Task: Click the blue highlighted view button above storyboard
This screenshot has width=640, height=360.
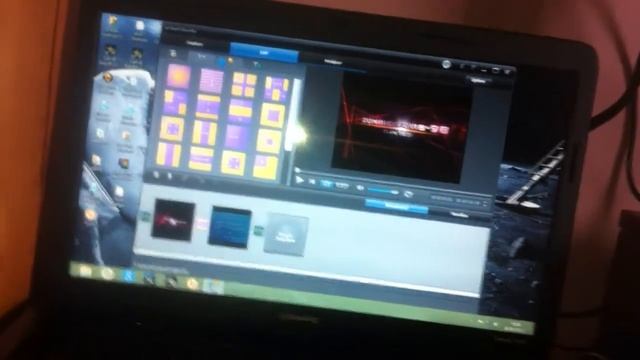Action: pyautogui.click(x=396, y=206)
